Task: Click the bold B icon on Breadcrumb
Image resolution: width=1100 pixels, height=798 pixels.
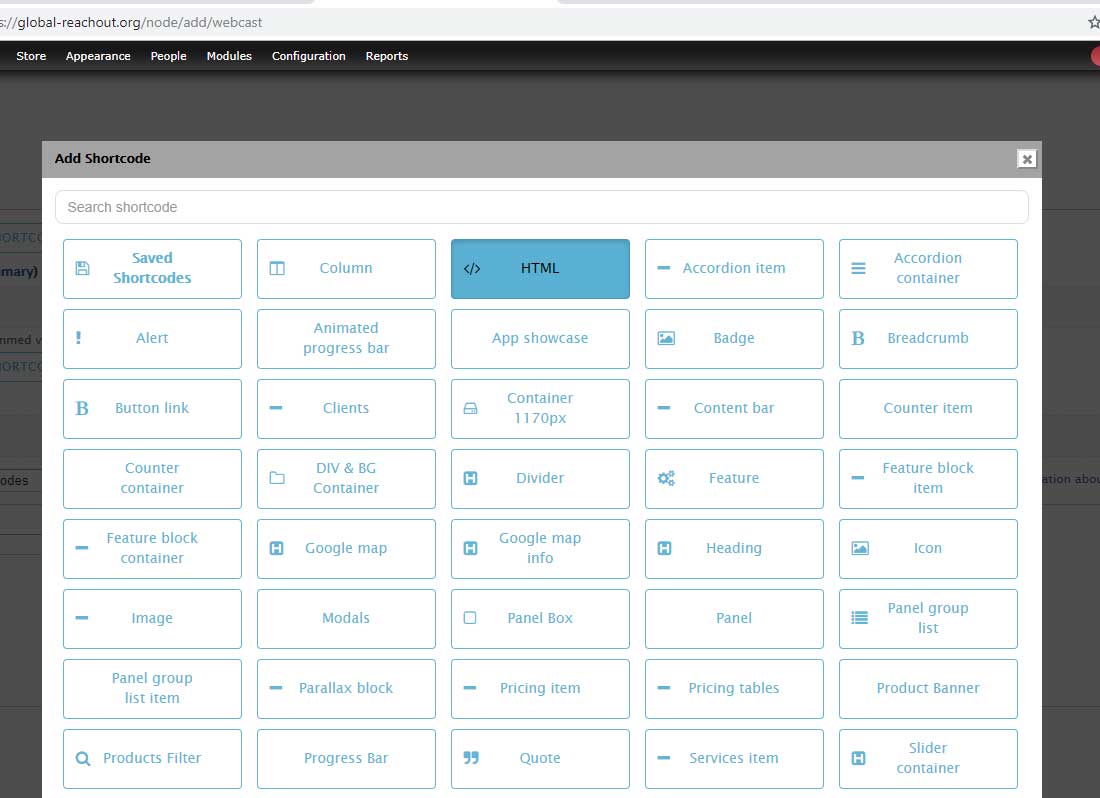Action: 858,338
